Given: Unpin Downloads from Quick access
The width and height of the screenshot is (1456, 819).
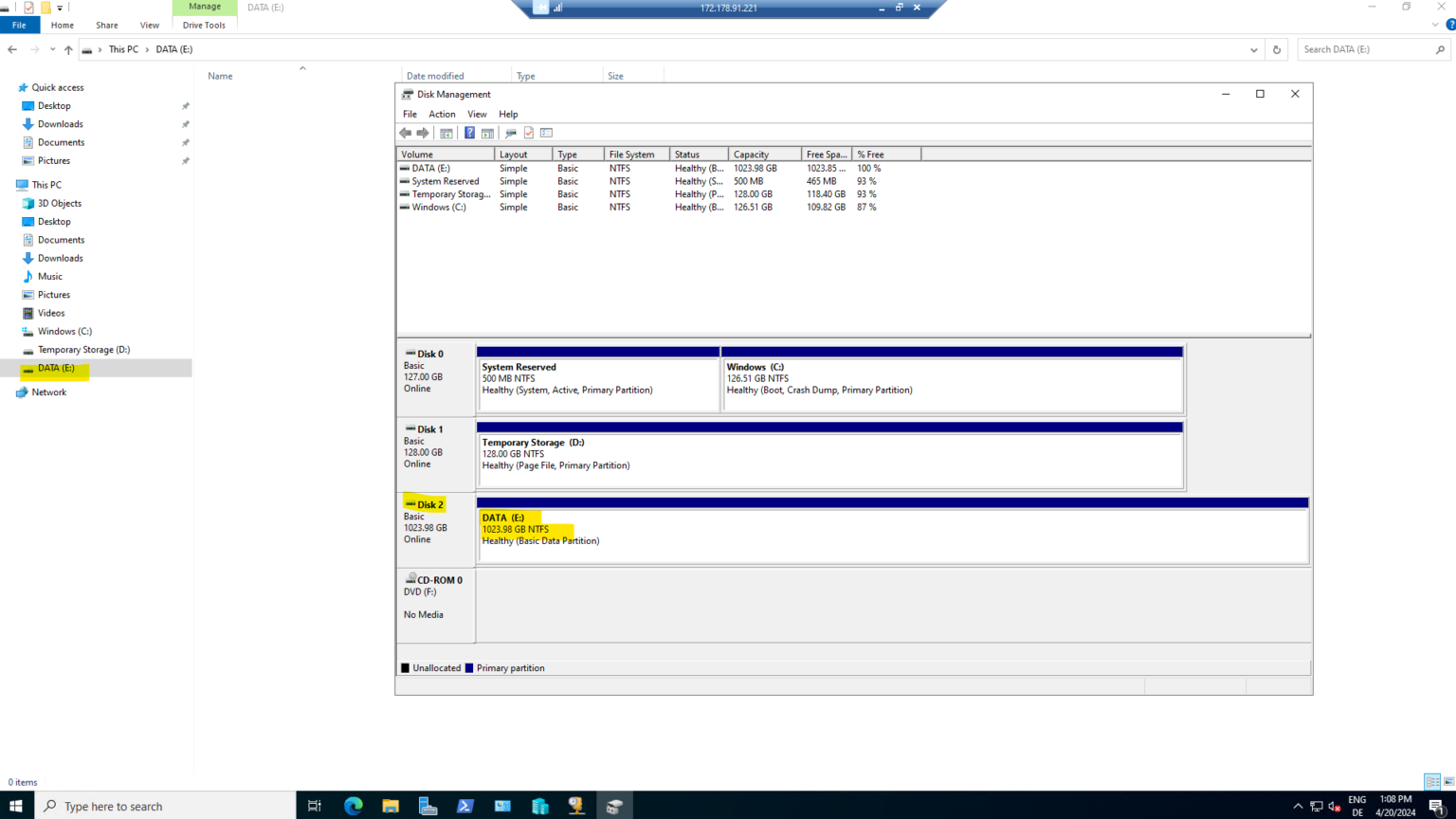Looking at the screenshot, I should (186, 123).
